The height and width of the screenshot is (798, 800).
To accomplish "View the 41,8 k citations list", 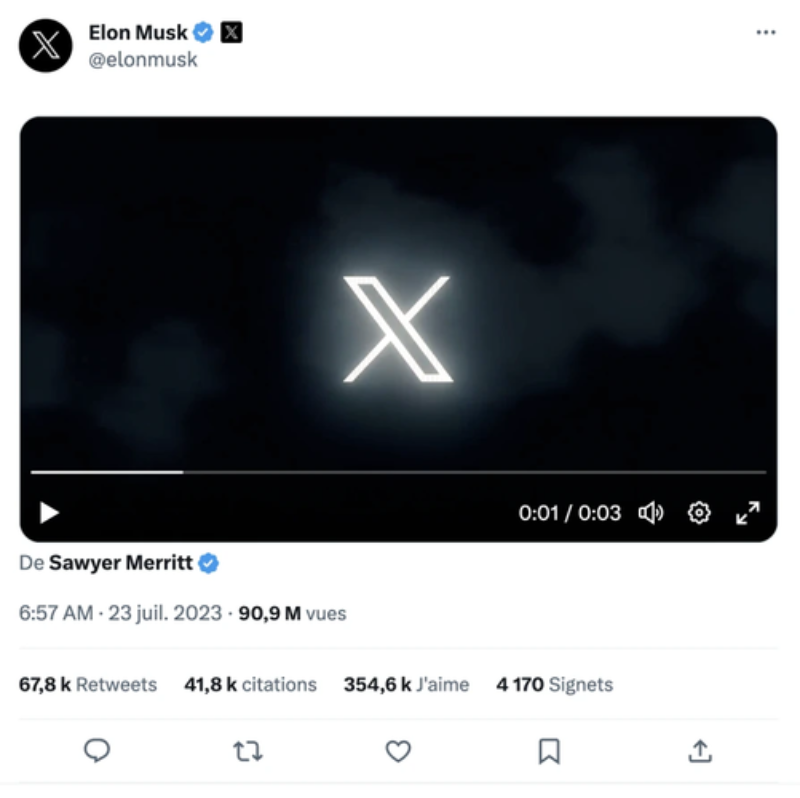I will pos(250,685).
